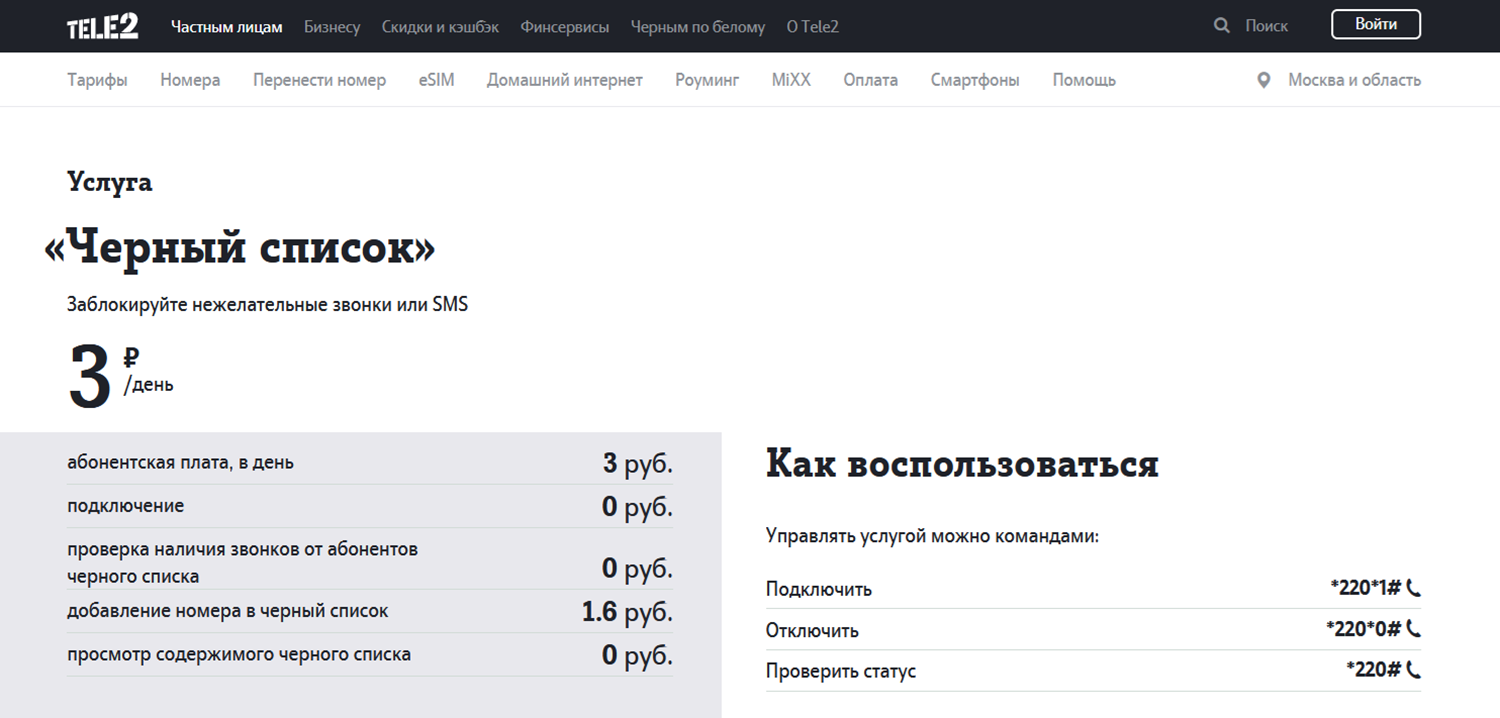Screen dimensions: 1500x718
Task: Click phone icon next to *220*1#
Action: pyautogui.click(x=1413, y=588)
